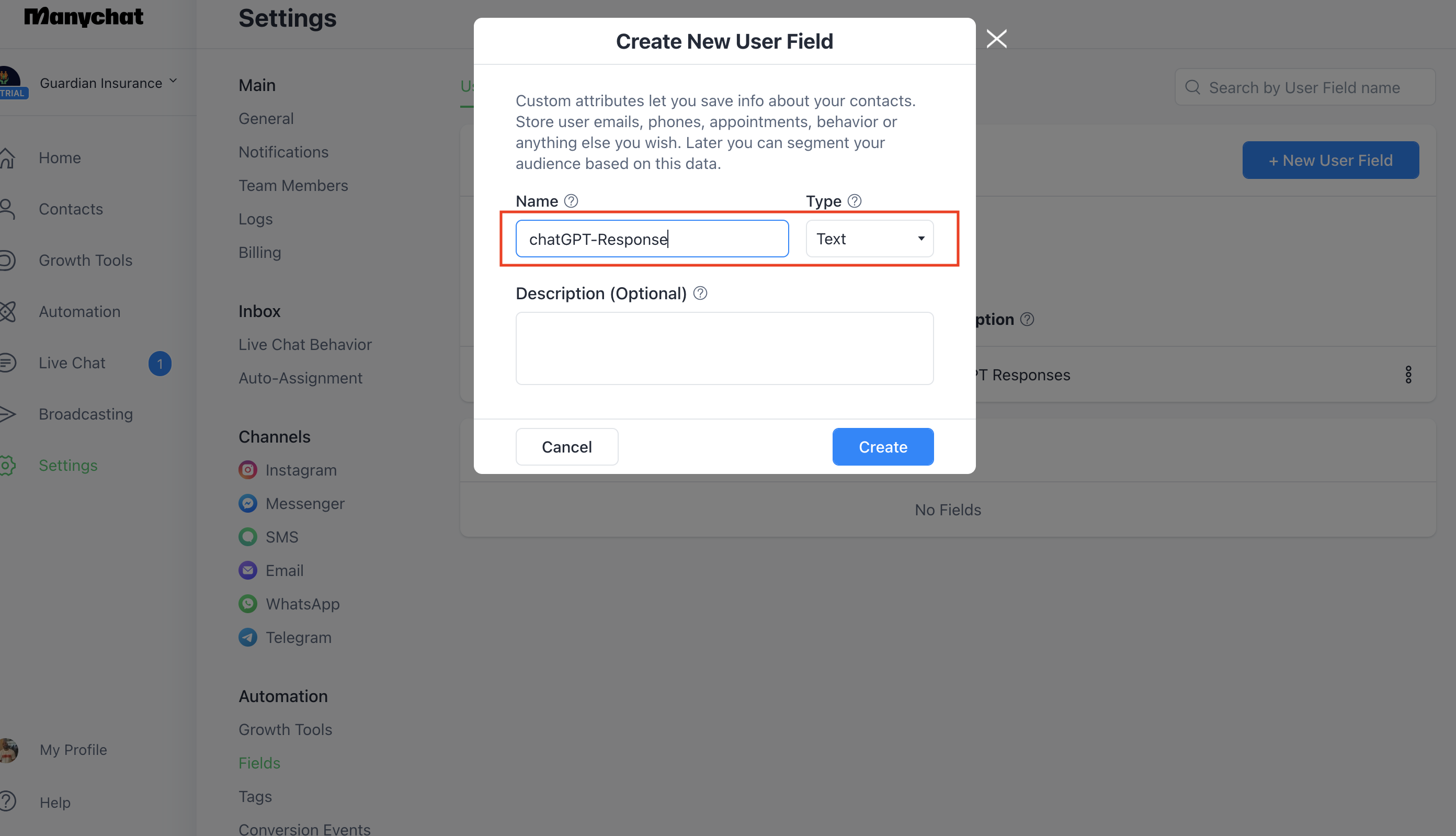Open the Team Members settings page

tap(293, 186)
